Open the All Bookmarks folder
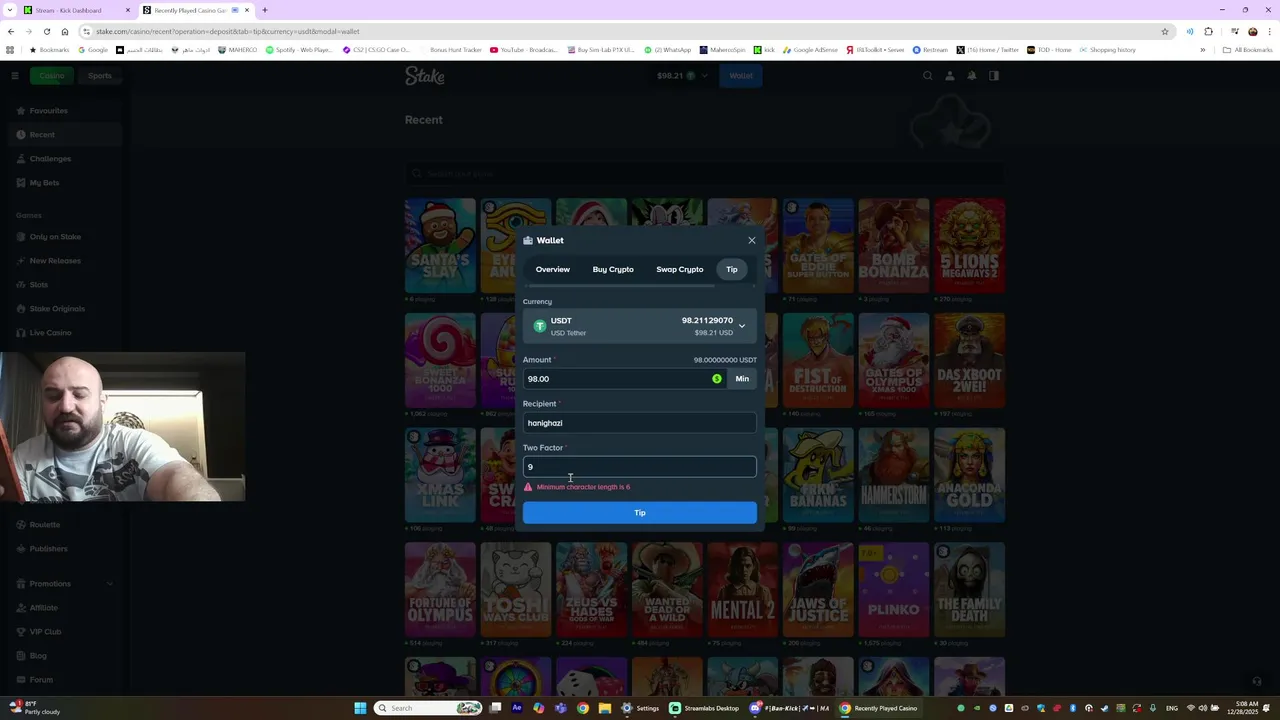Image resolution: width=1280 pixels, height=720 pixels. pos(1248,50)
